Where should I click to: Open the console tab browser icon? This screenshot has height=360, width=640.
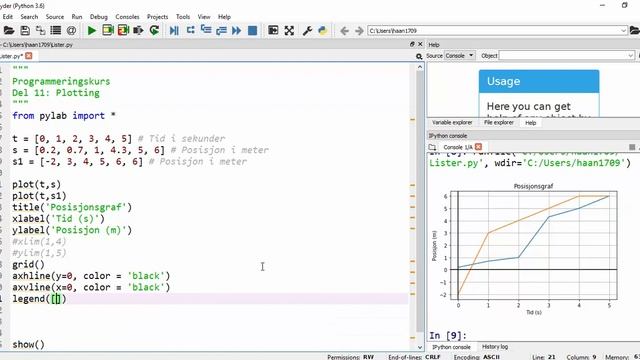432,147
